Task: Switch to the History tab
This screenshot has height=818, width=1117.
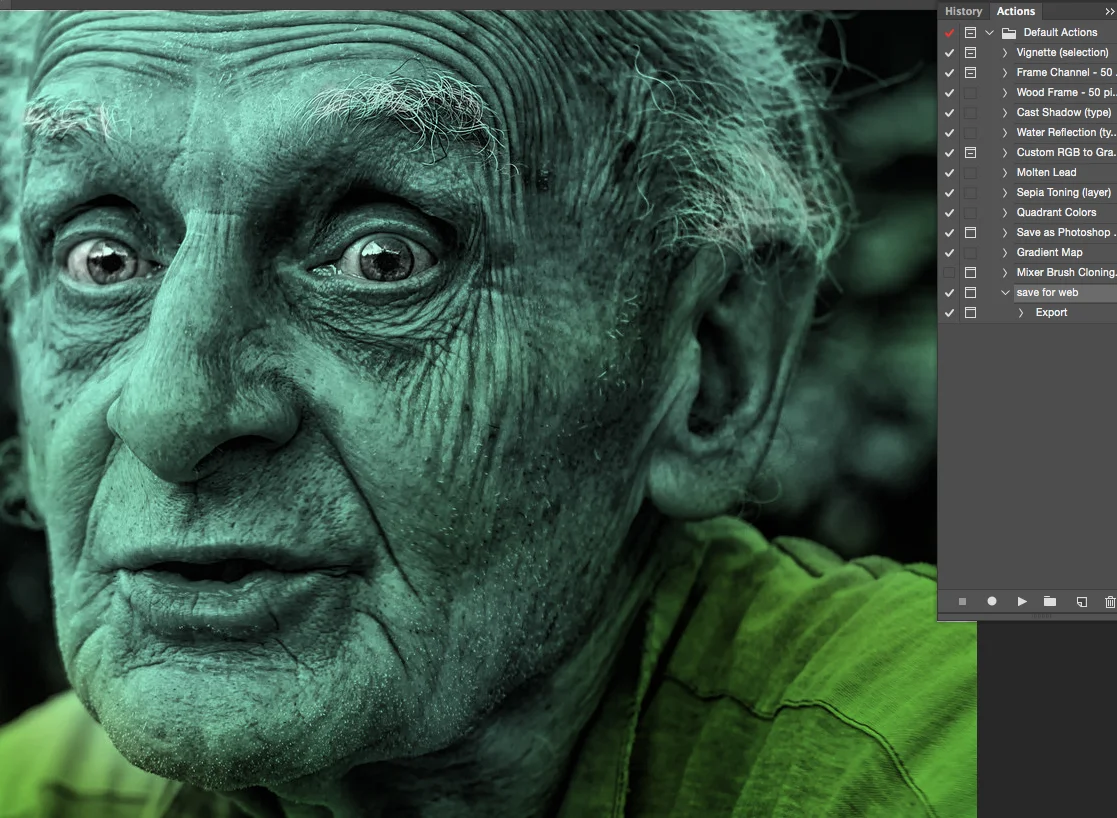Action: 963,11
